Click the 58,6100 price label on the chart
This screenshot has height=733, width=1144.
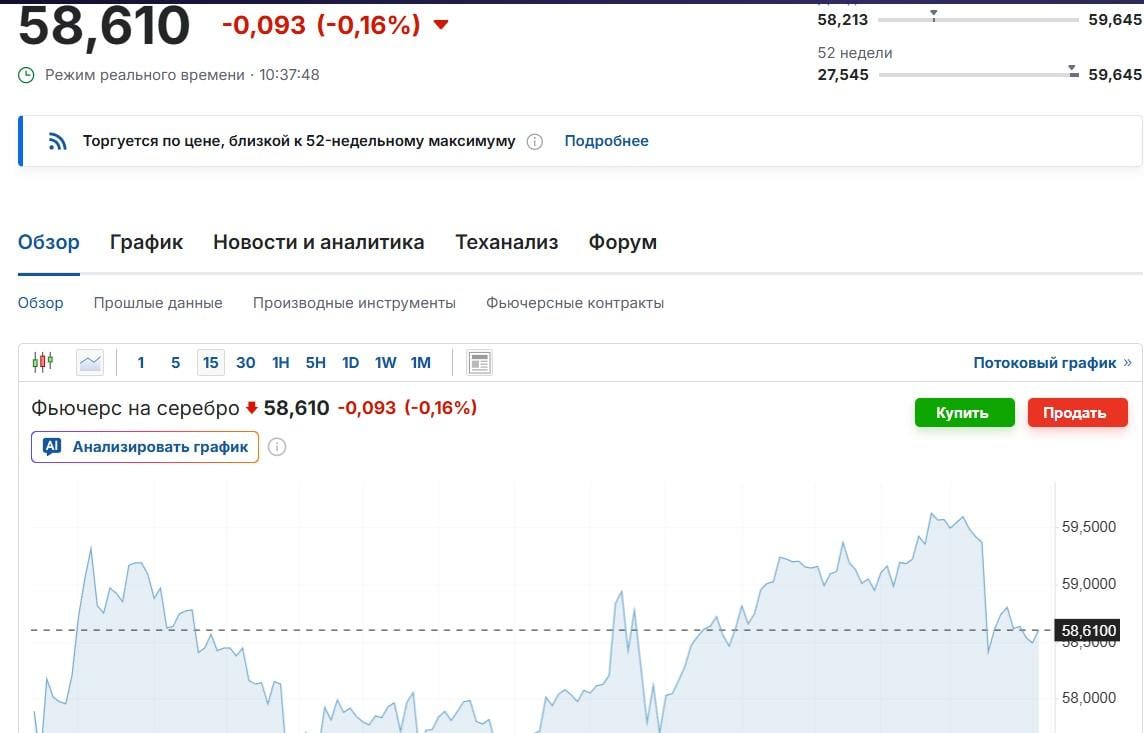click(1089, 630)
